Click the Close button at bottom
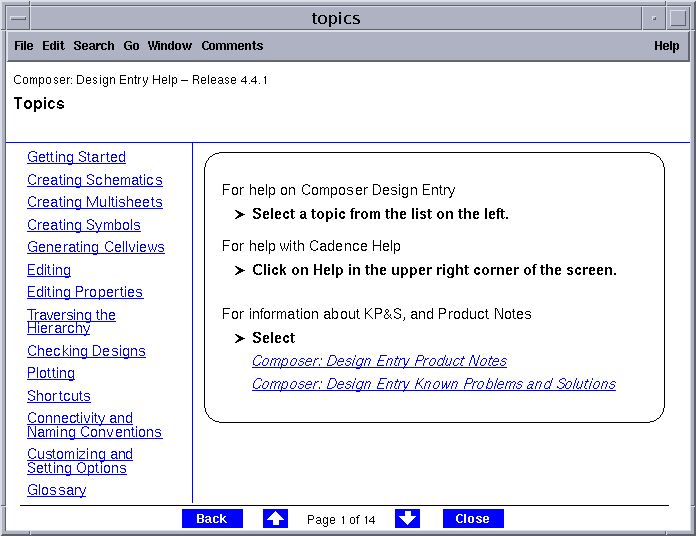Screen dimensions: 696x536 (473, 518)
